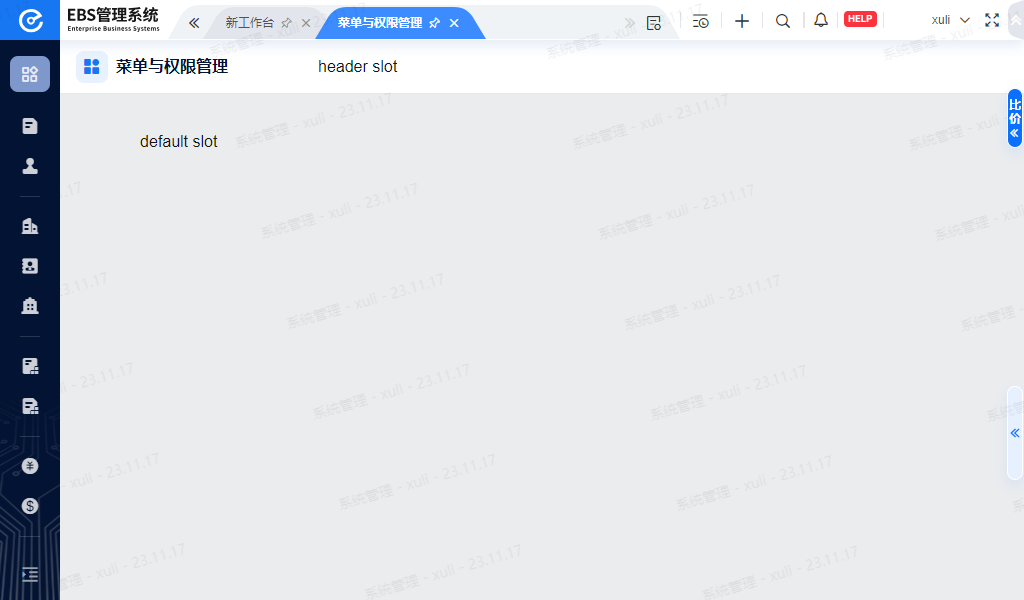The image size is (1024, 600).
Task: Click the dollar currency sidebar icon
Action: click(30, 506)
